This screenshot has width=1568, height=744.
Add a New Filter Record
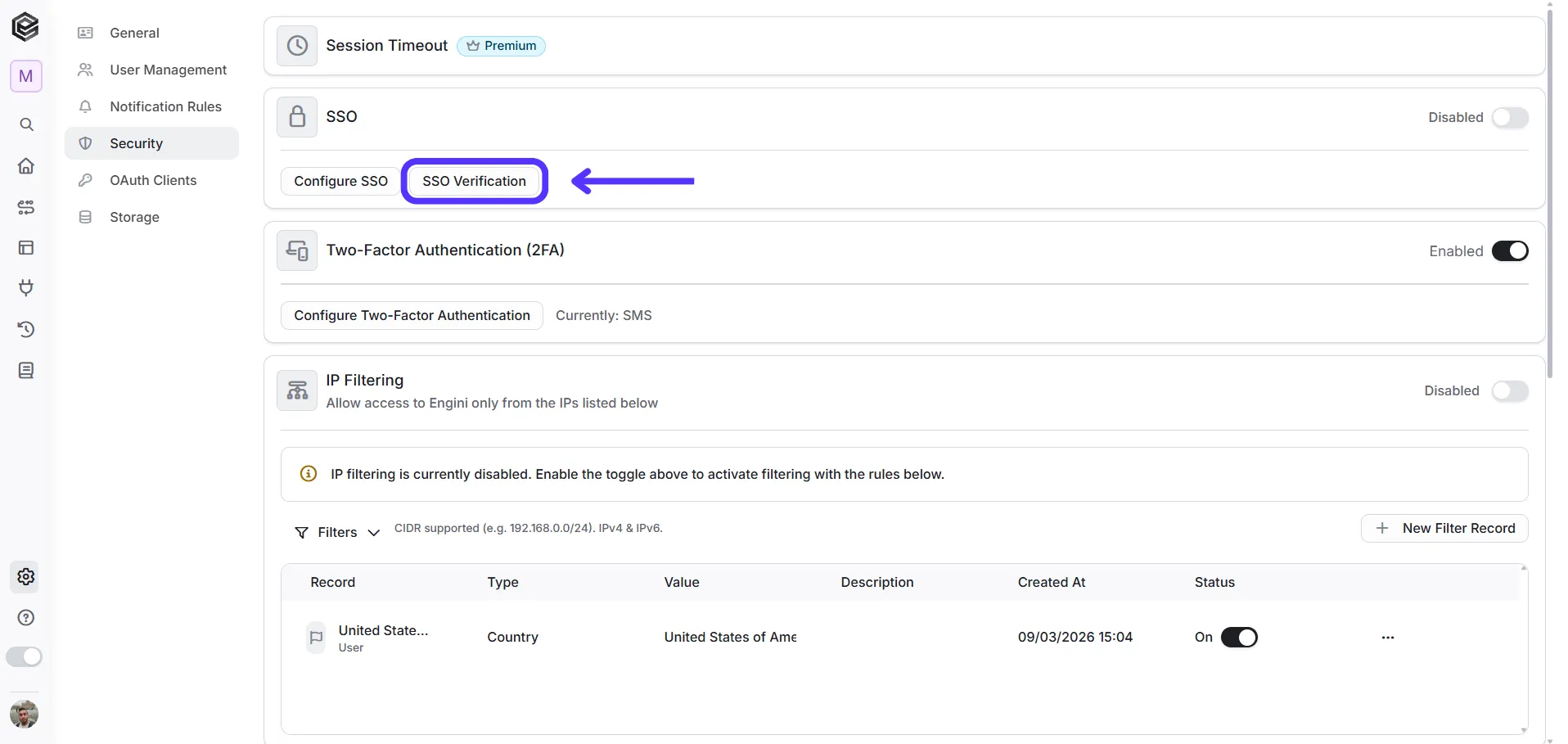tap(1444, 528)
